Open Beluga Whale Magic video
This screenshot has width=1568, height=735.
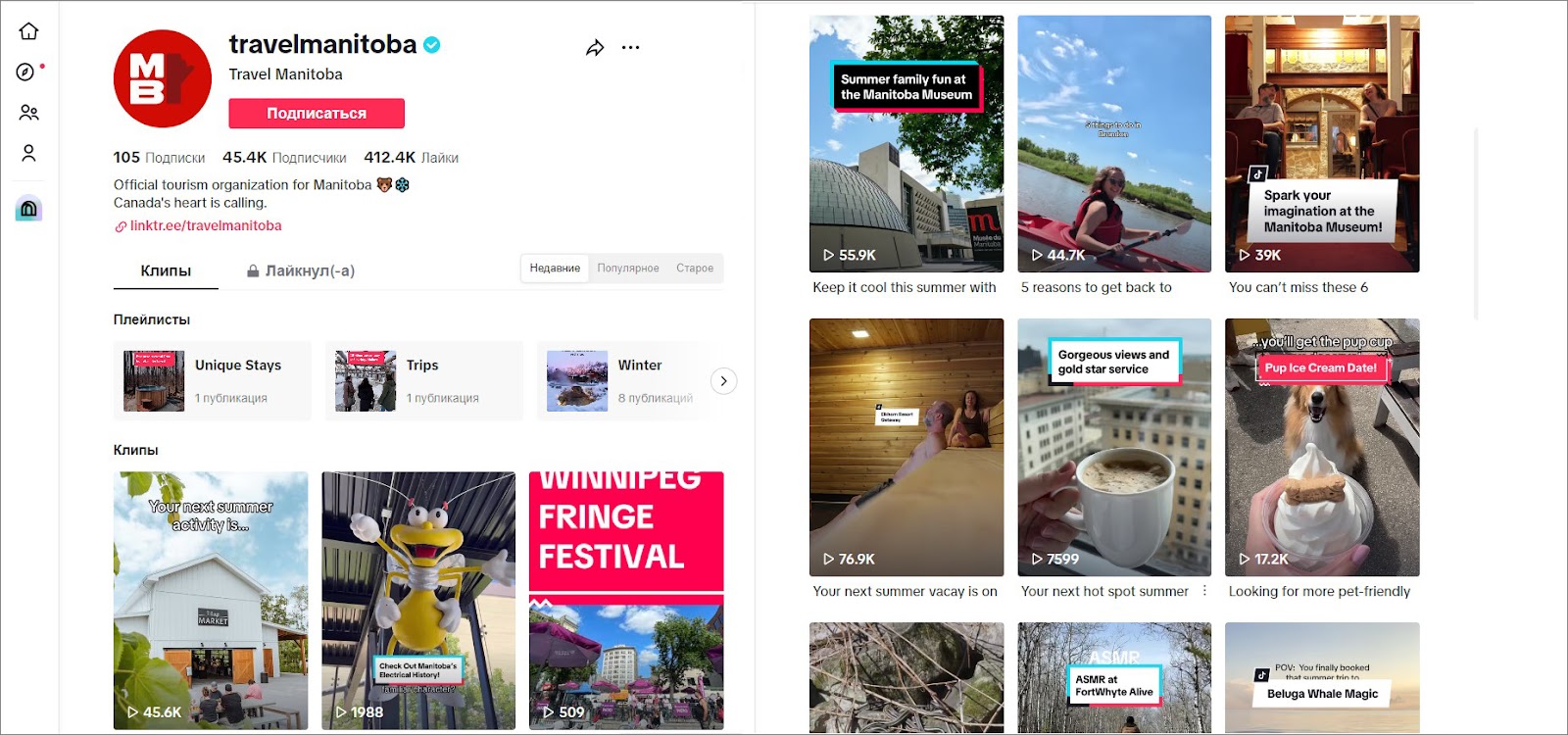click(1322, 678)
